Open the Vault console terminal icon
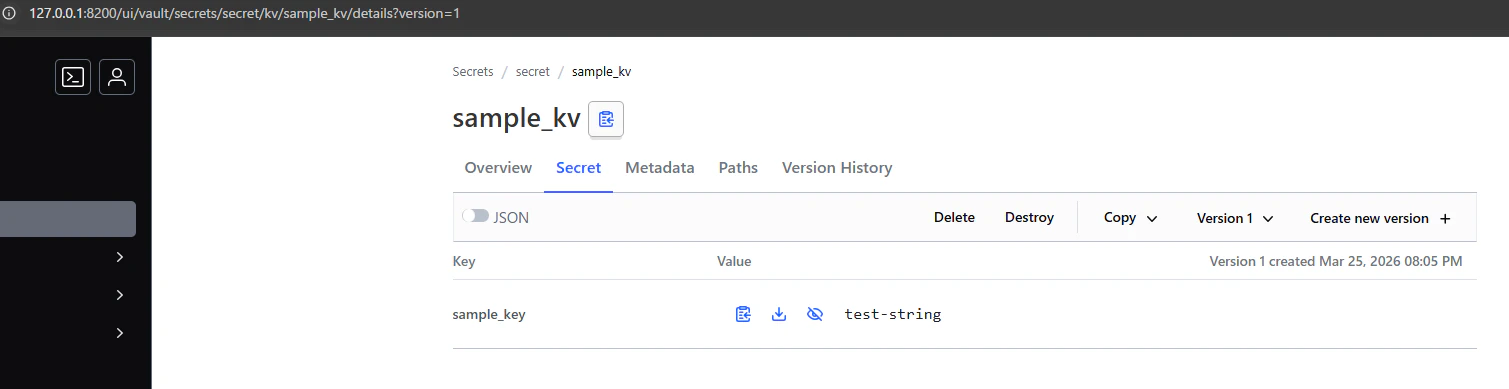This screenshot has width=1509, height=389. pyautogui.click(x=73, y=77)
